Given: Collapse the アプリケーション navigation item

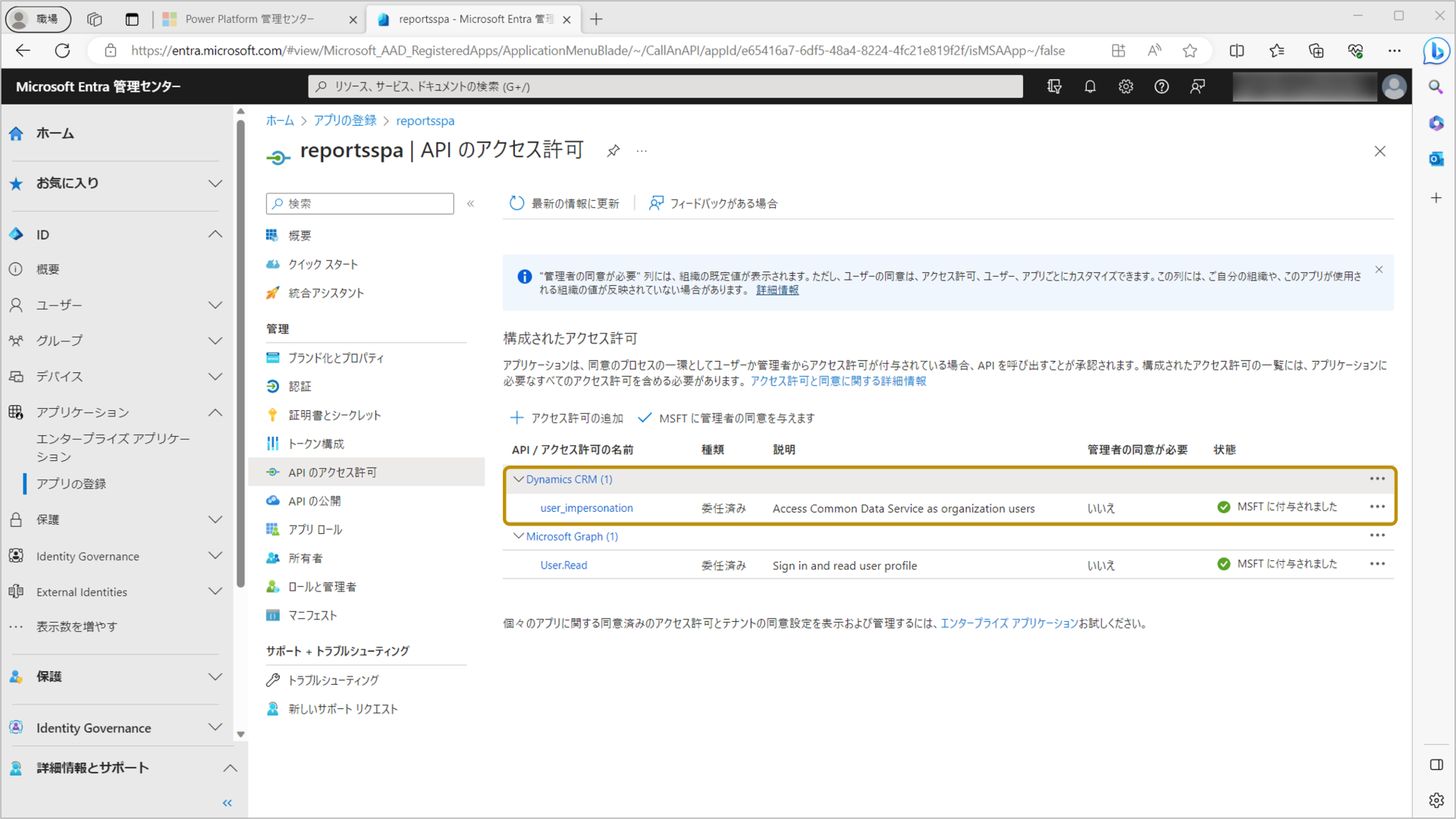Looking at the screenshot, I should [215, 412].
